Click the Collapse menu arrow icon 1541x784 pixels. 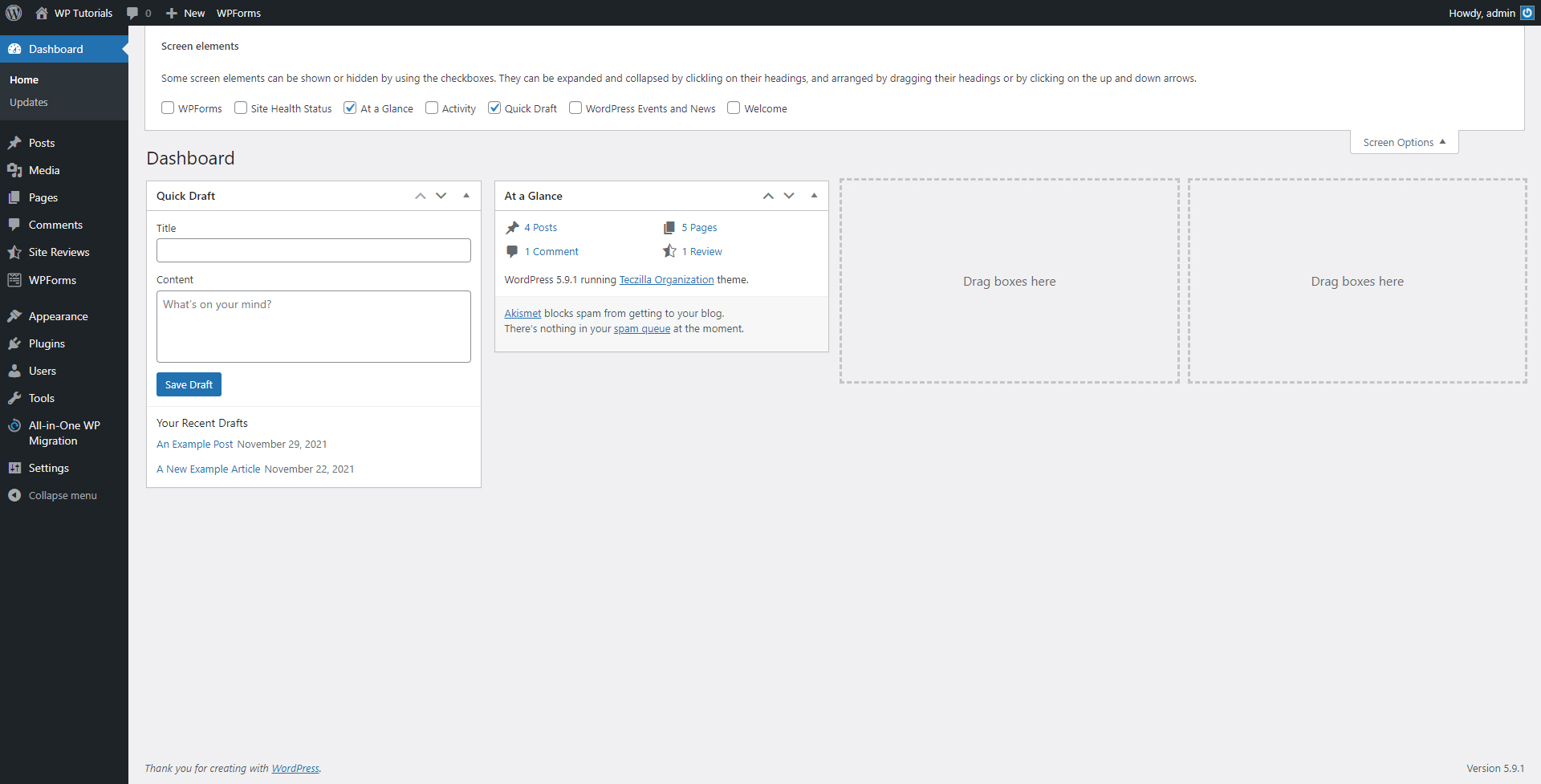pos(14,495)
